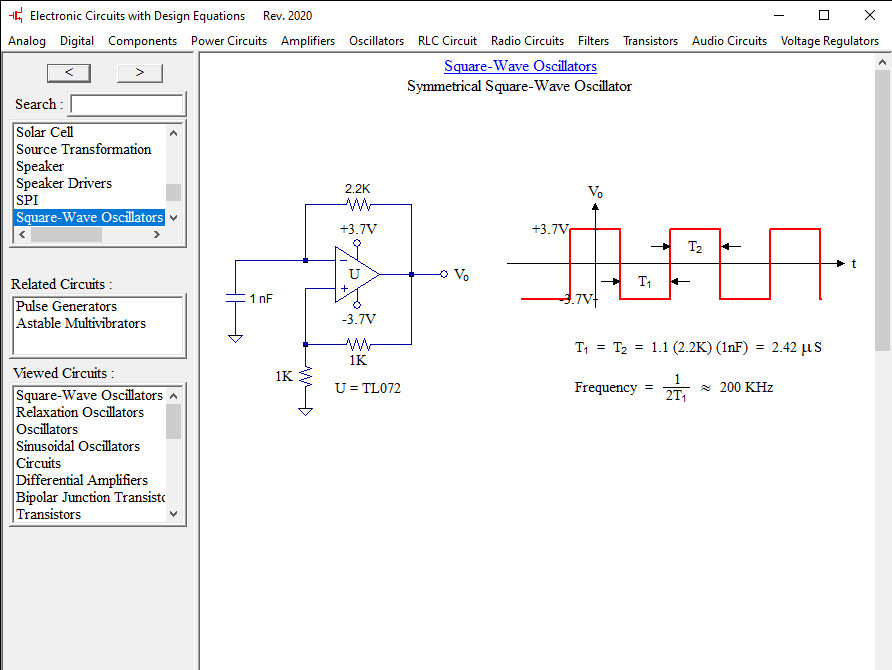Follow the Square-Wave Oscillators heading link

520,66
